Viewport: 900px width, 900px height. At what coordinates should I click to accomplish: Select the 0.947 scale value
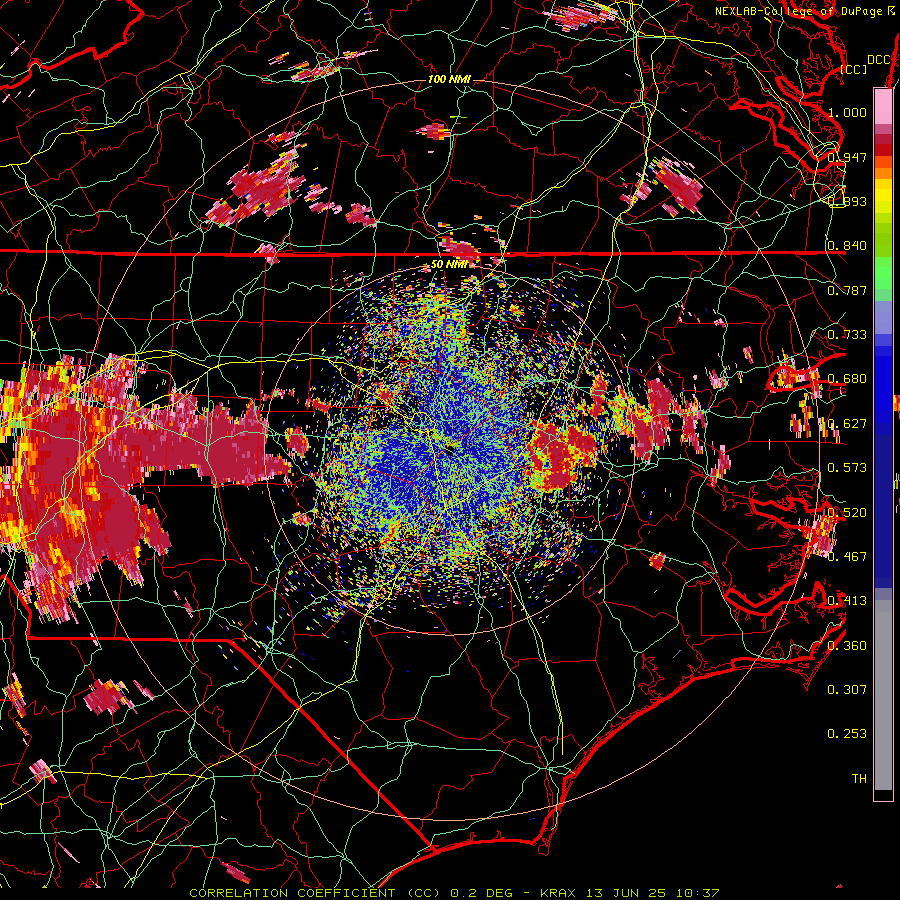(847, 157)
